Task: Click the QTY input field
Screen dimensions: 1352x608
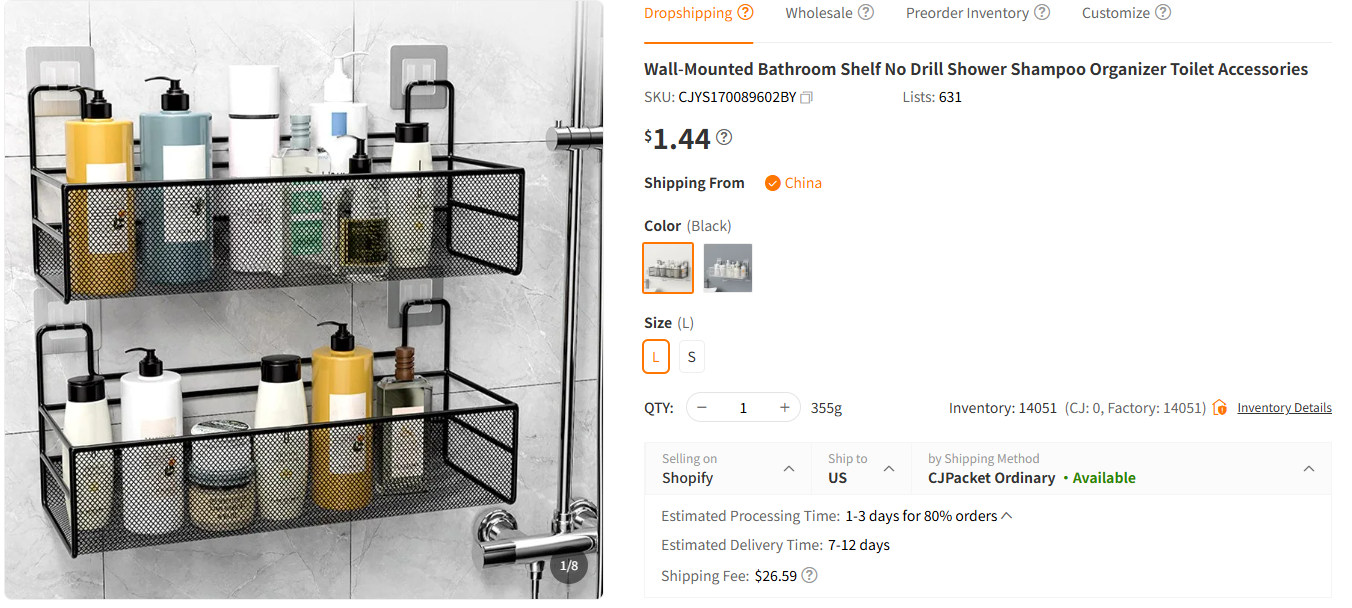Action: point(743,407)
